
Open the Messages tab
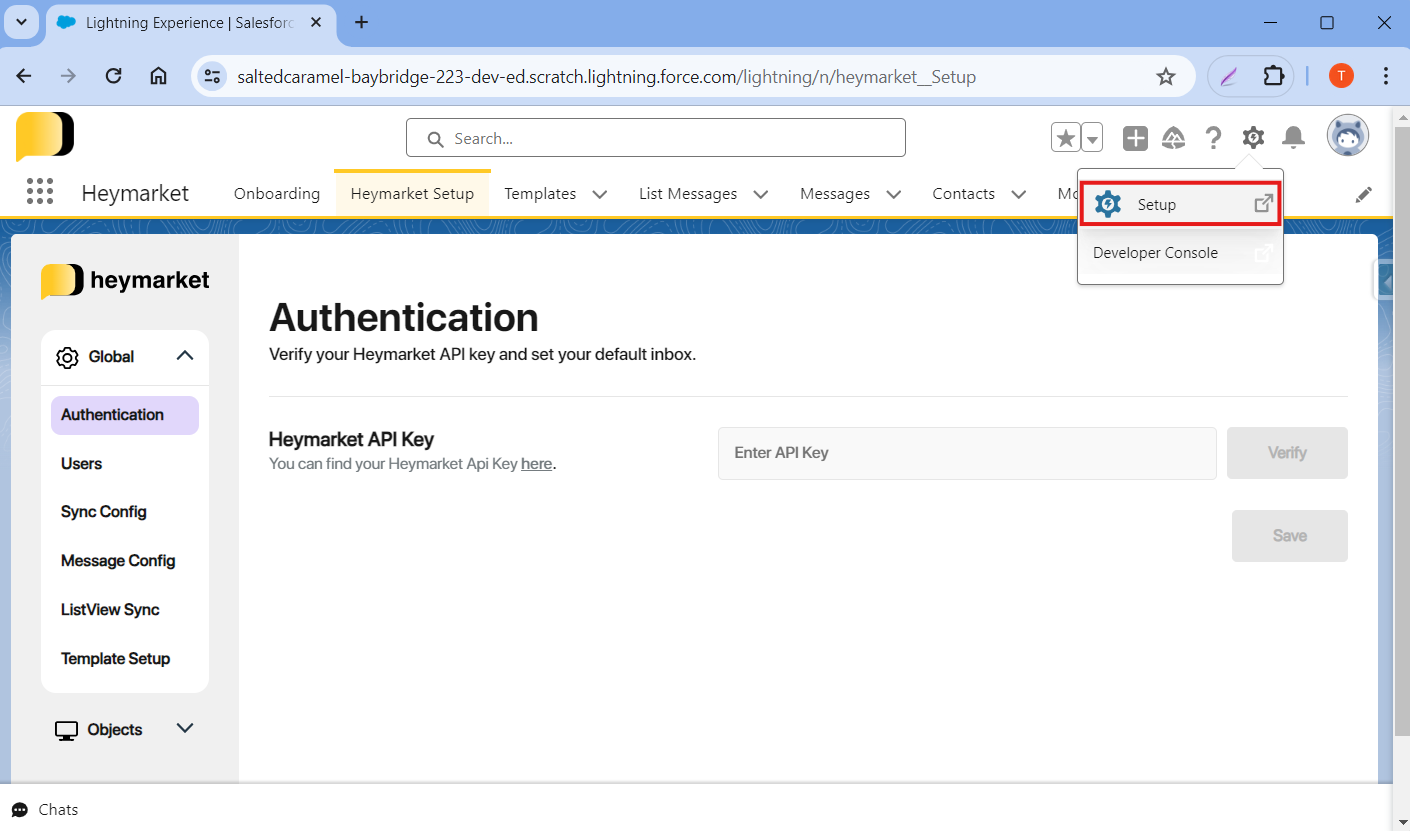coord(835,194)
